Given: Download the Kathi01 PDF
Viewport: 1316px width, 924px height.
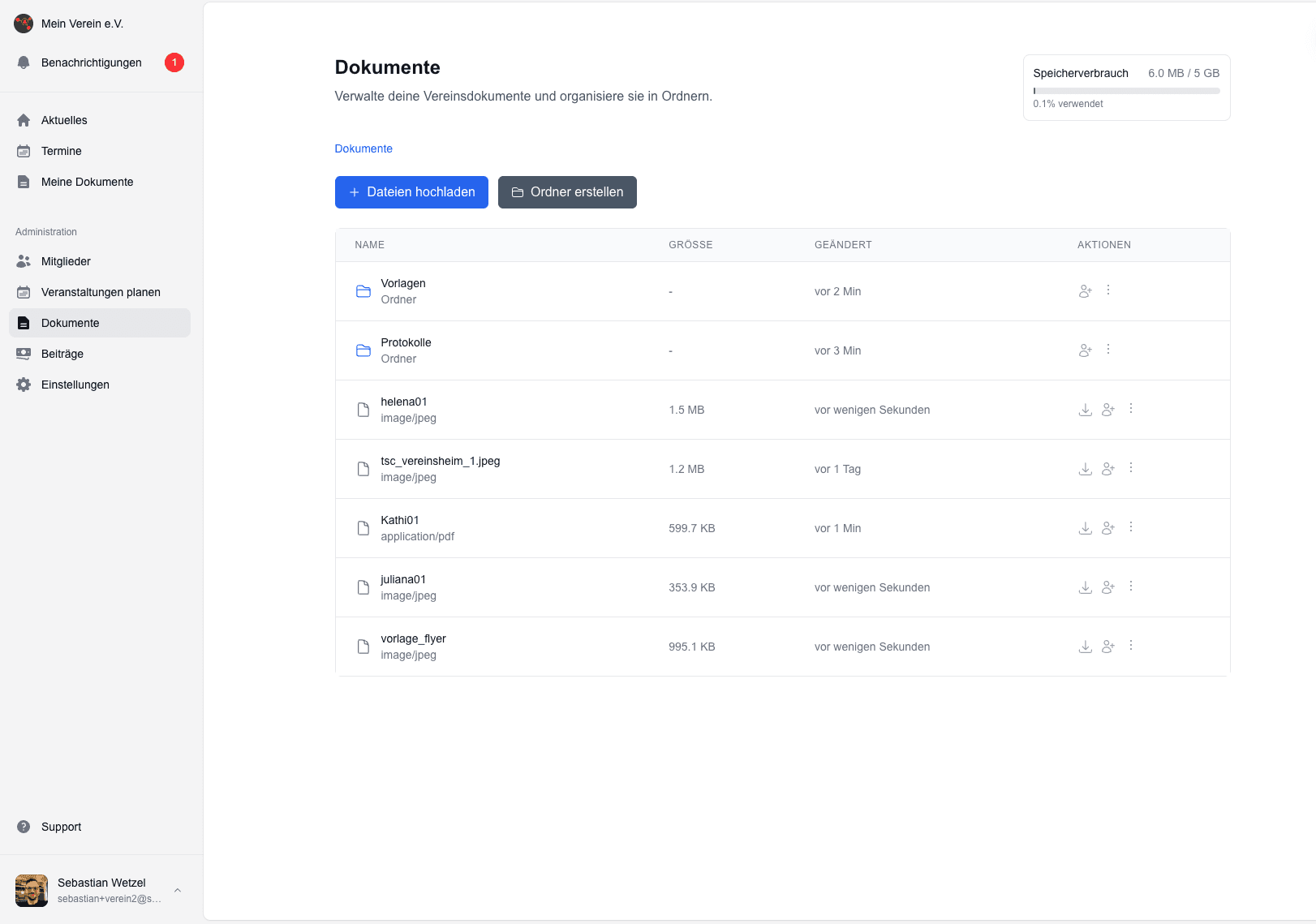Looking at the screenshot, I should (1085, 528).
